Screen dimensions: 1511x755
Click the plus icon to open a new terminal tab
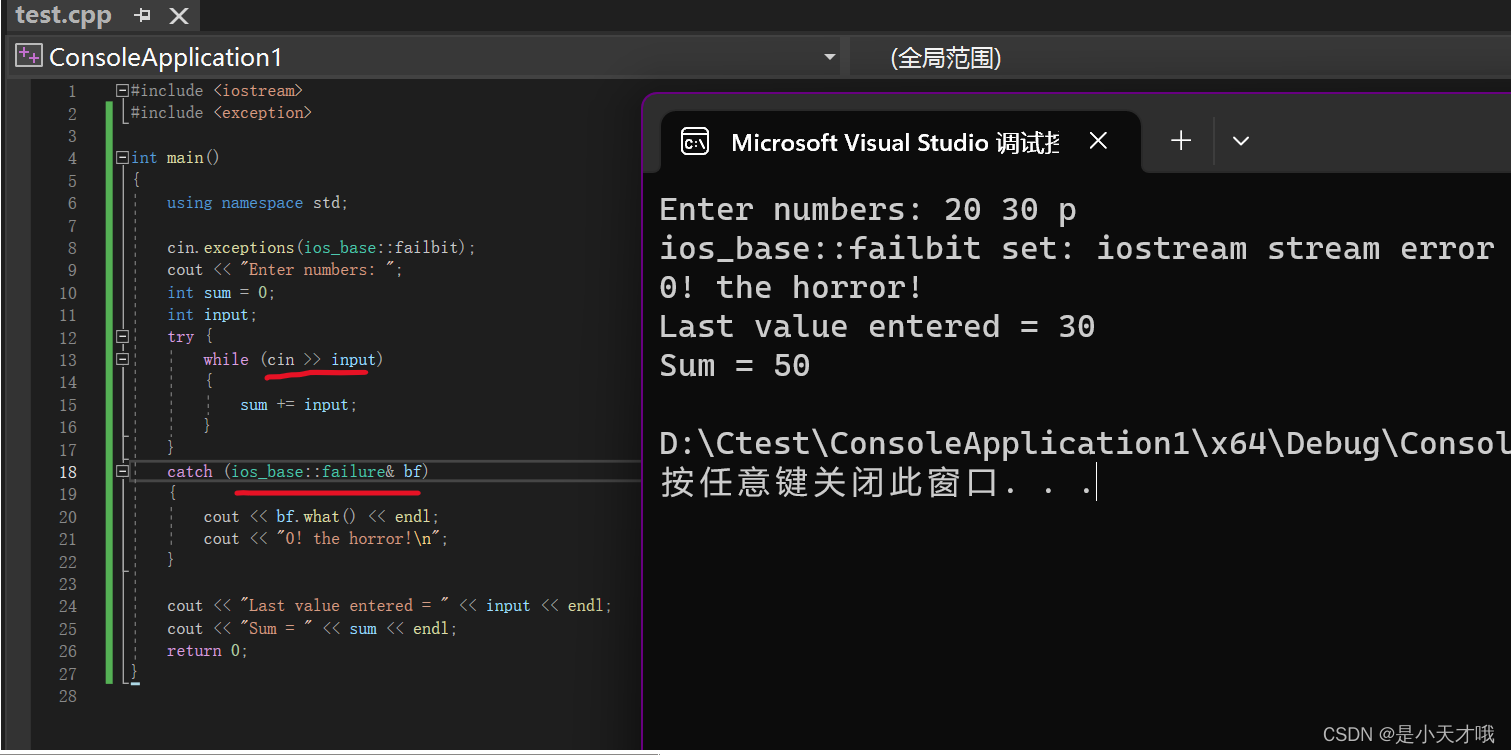[1180, 141]
